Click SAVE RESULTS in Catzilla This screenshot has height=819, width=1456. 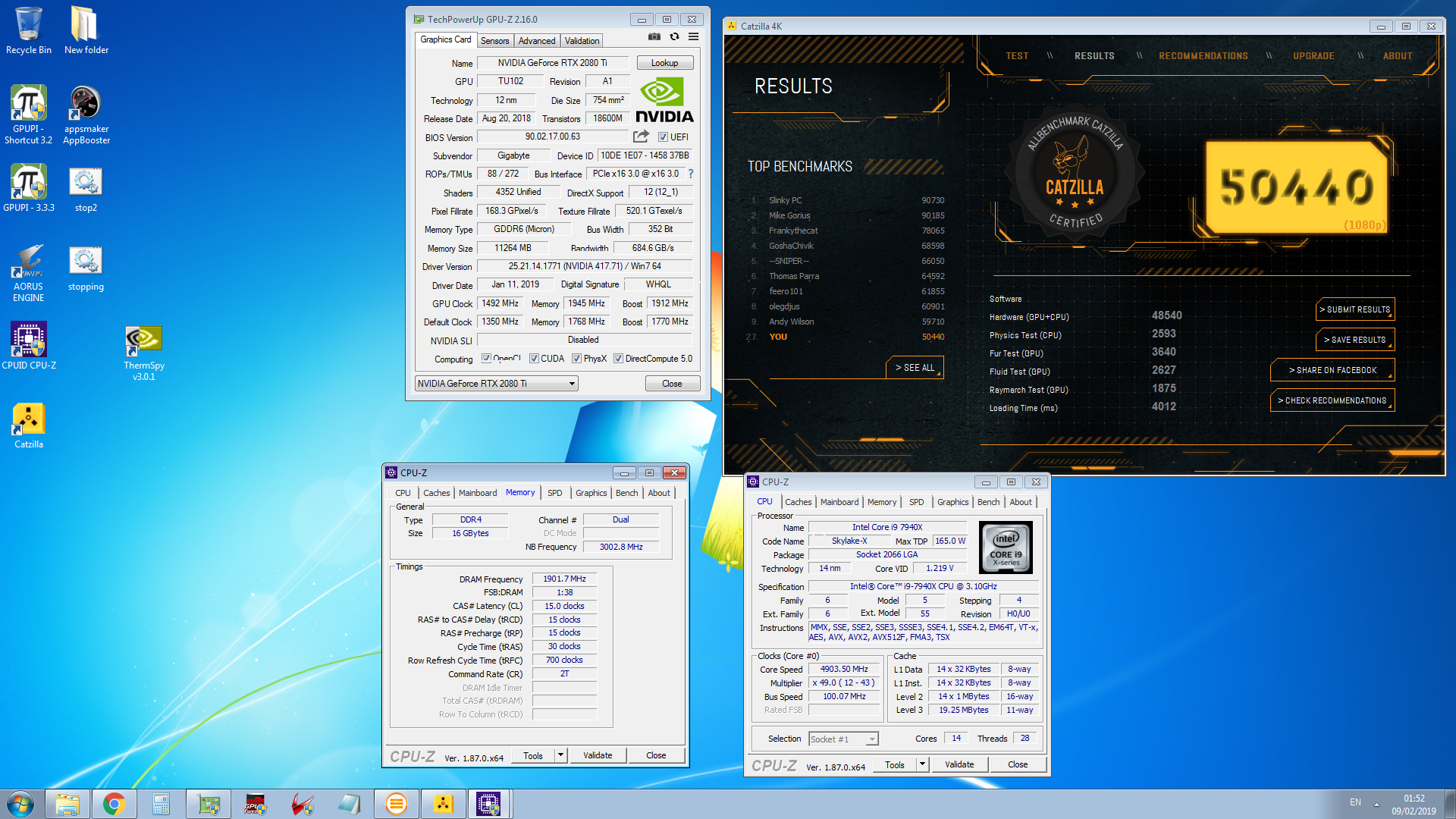click(1354, 340)
